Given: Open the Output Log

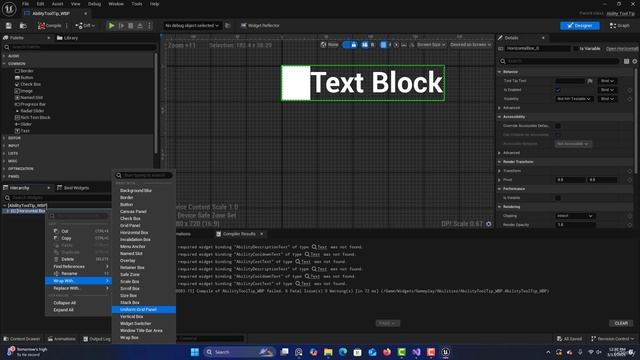Looking at the screenshot, I should coord(97,339).
